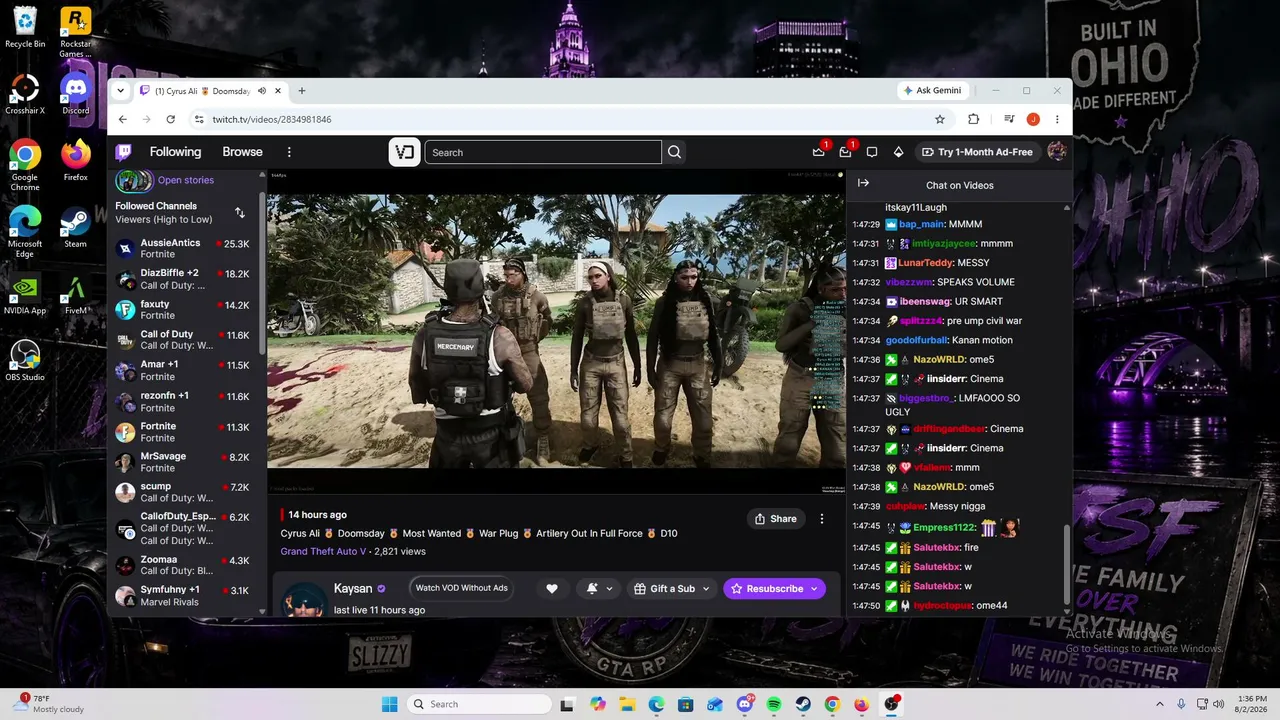1280x720 pixels.
Task: Open the Recycle Bin on desktop
Action: [25, 28]
